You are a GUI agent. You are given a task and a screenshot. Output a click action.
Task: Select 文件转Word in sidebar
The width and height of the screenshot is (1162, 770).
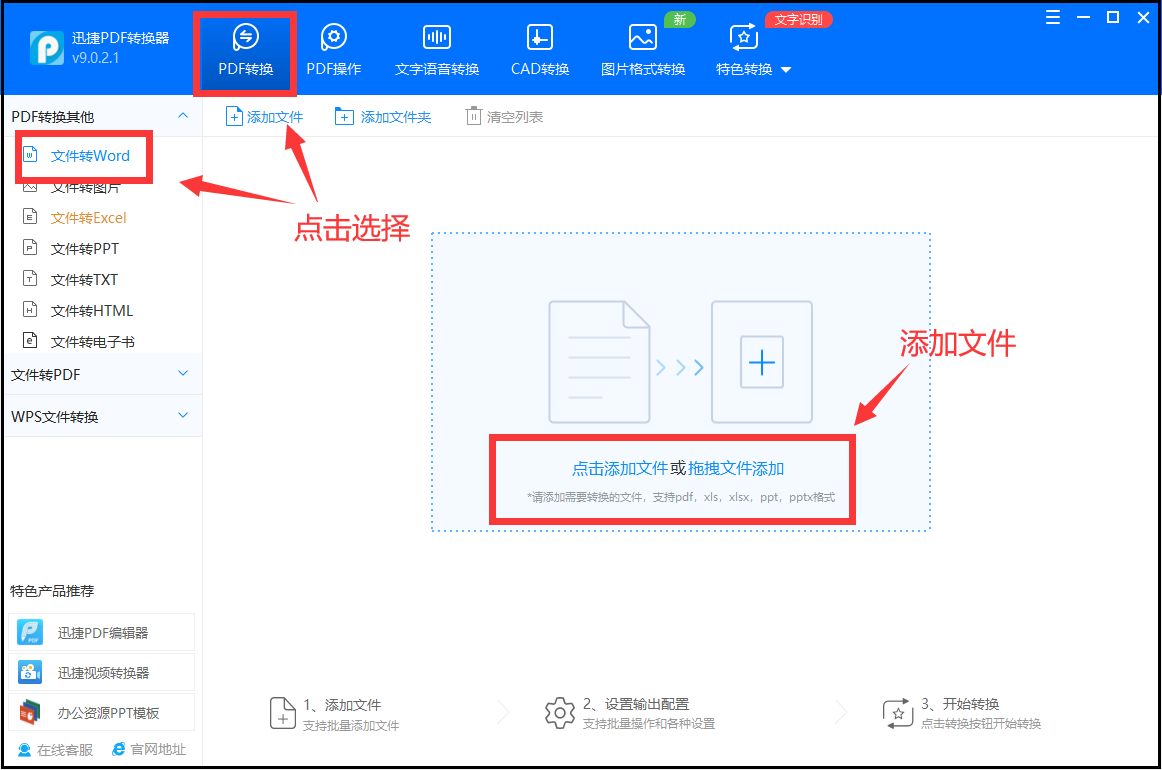tap(90, 156)
